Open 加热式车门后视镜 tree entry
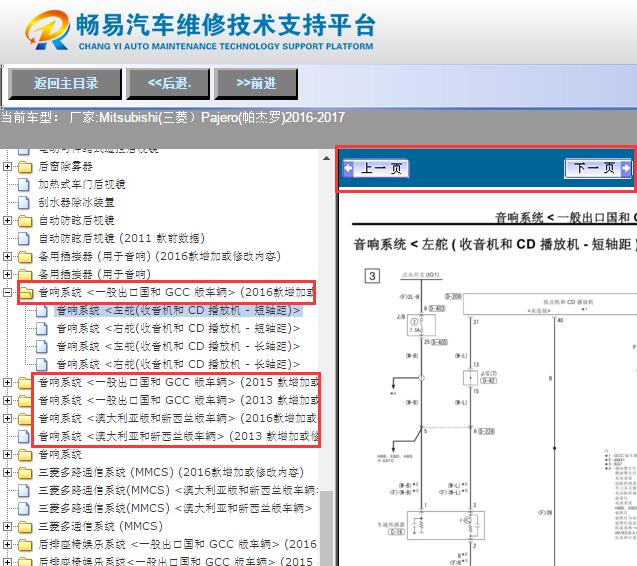The width and height of the screenshot is (637, 566). (x=82, y=184)
